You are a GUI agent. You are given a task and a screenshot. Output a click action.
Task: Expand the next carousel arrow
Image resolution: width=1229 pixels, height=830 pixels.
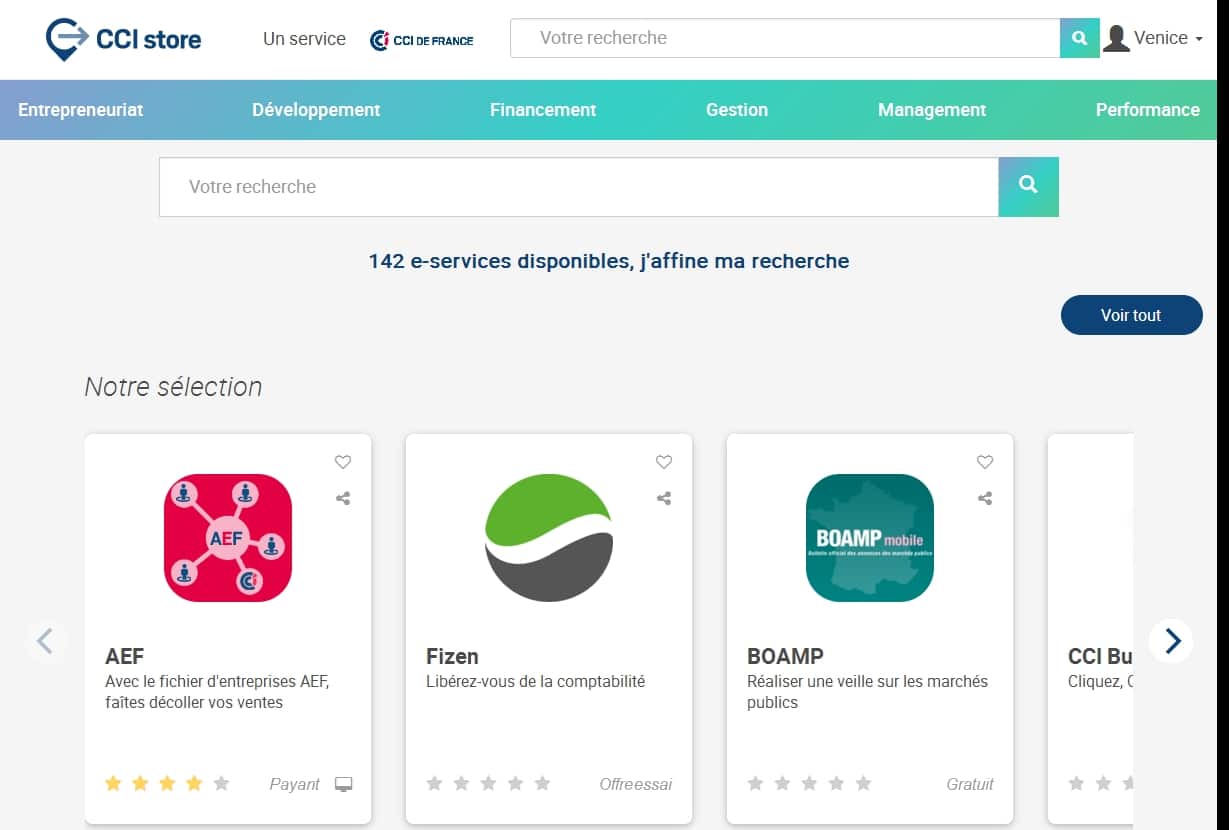1170,641
